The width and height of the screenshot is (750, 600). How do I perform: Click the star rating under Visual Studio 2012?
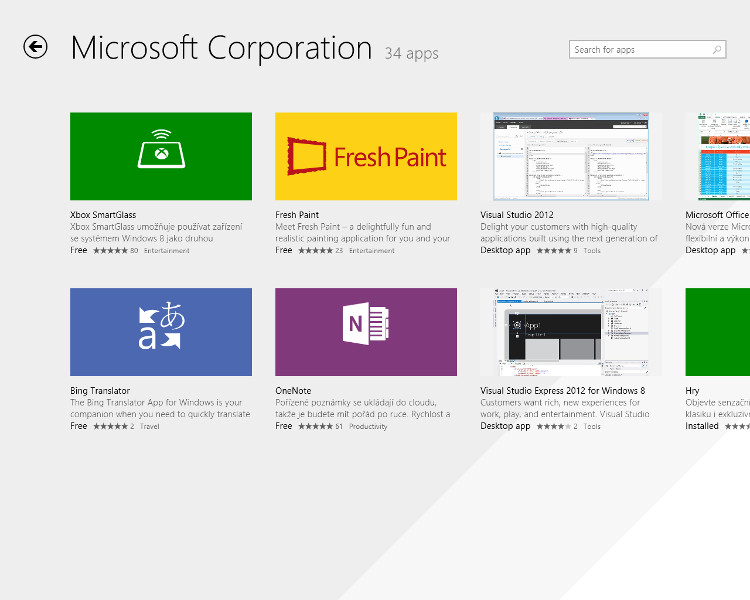[554, 250]
